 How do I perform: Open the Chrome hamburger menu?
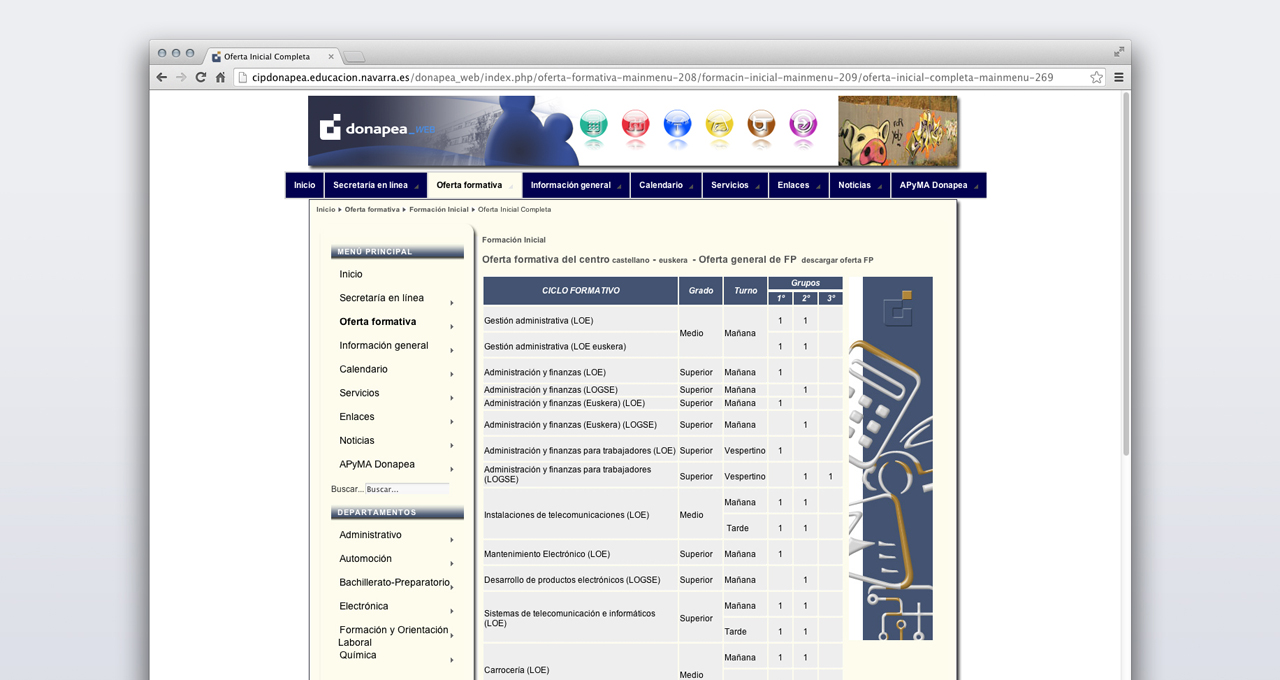[x=1119, y=77]
